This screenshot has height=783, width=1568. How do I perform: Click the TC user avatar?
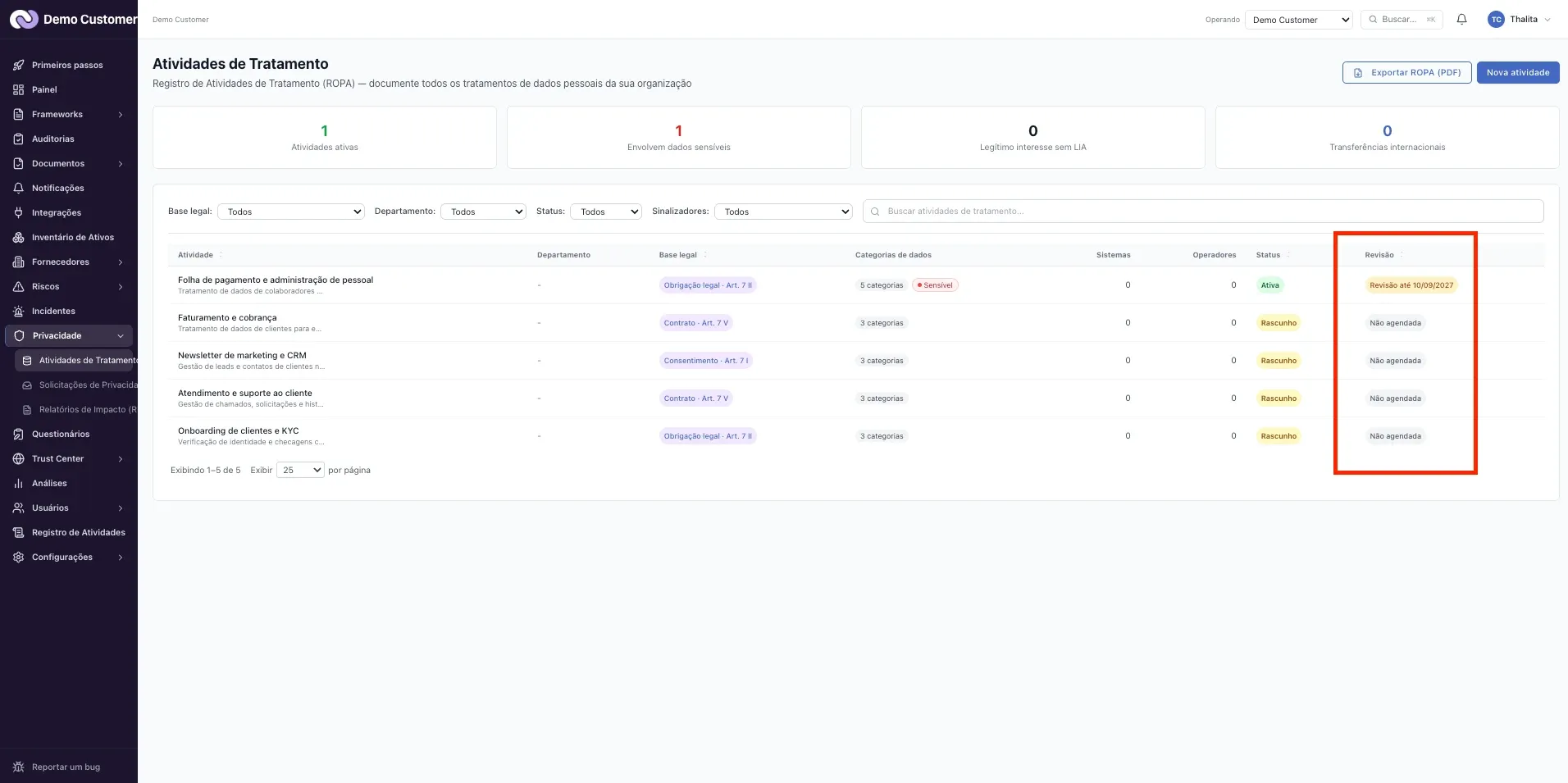coord(1496,20)
